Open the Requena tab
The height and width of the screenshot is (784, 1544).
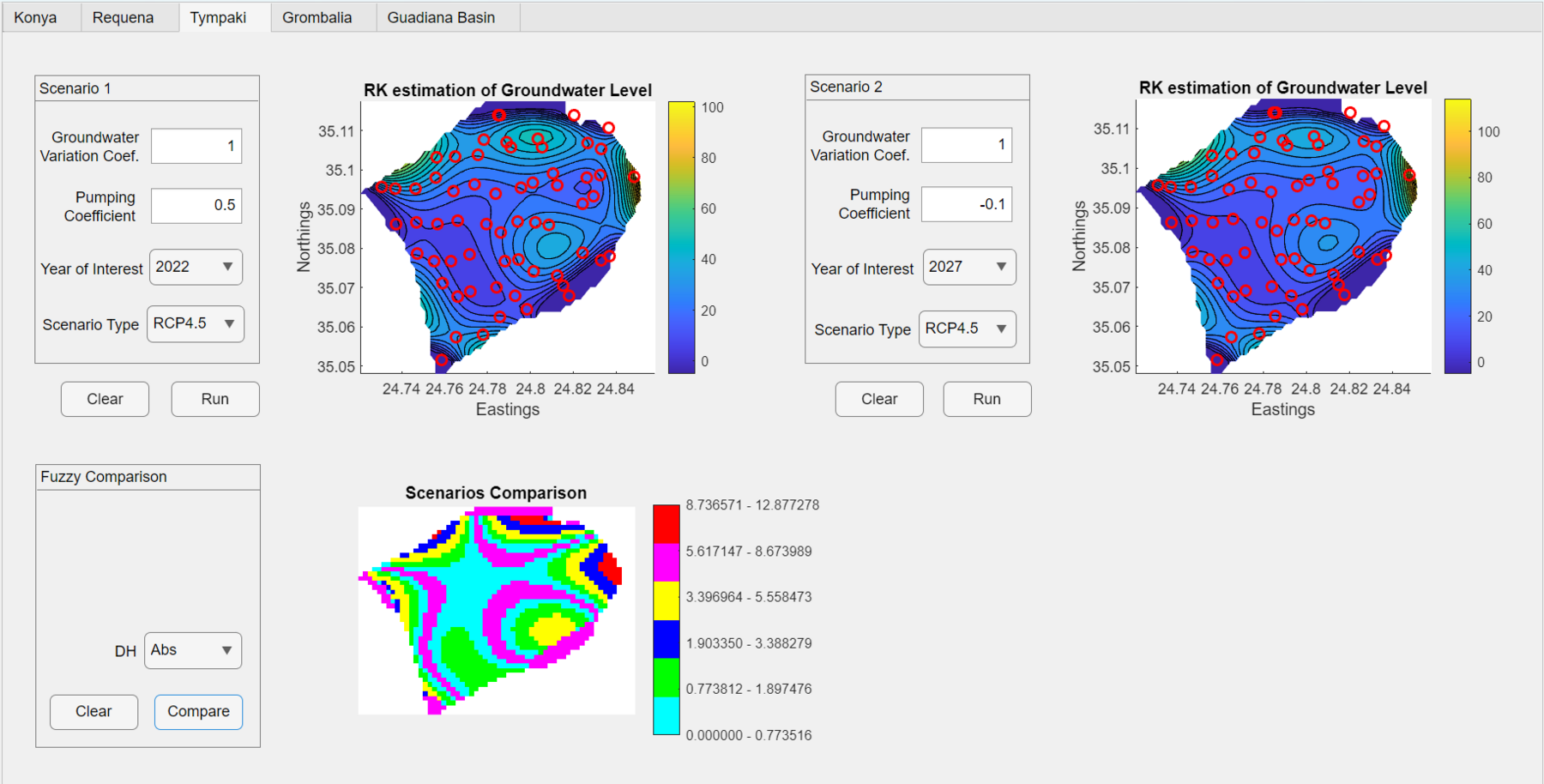(123, 18)
